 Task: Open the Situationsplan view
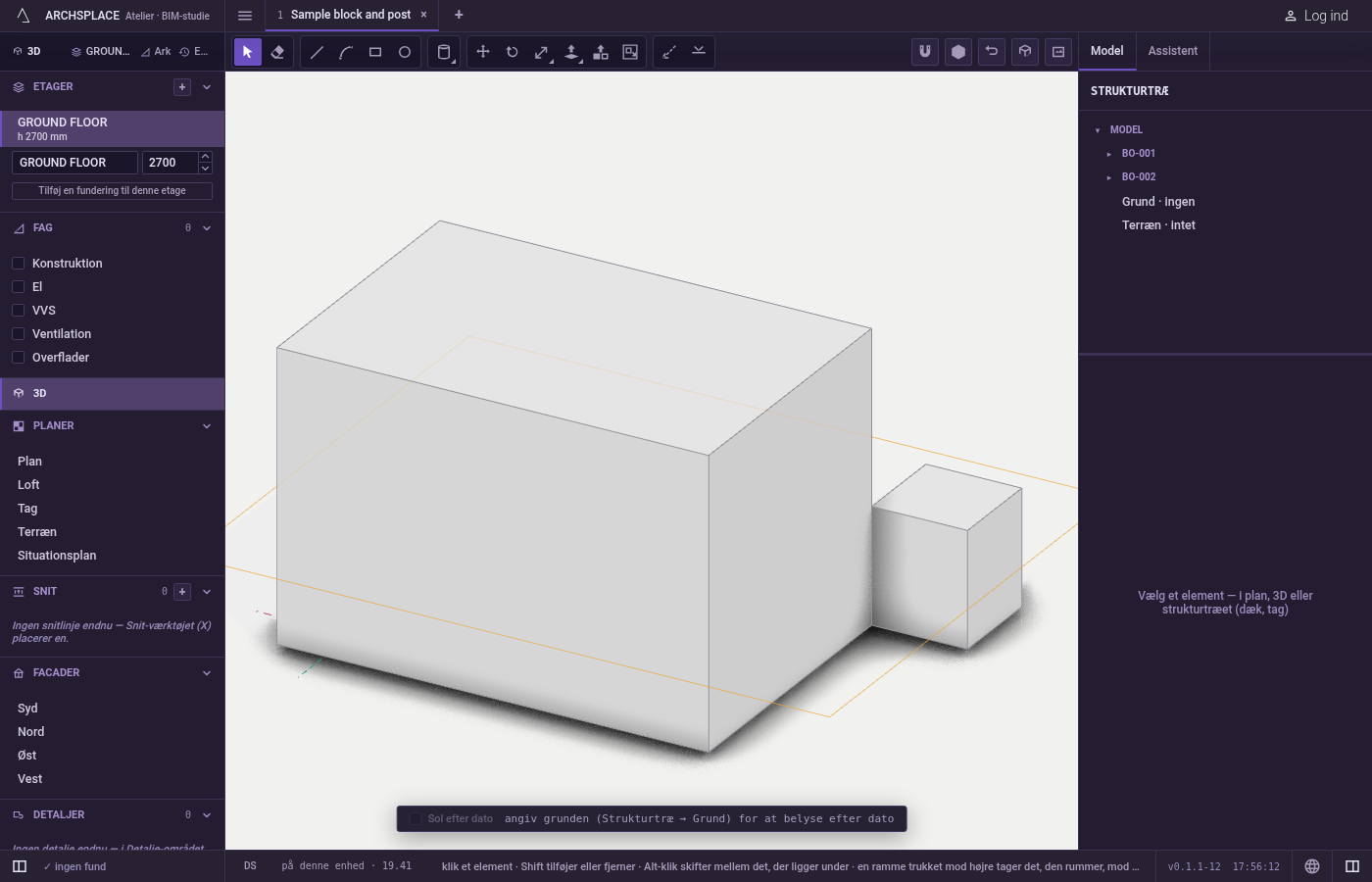[x=57, y=556]
